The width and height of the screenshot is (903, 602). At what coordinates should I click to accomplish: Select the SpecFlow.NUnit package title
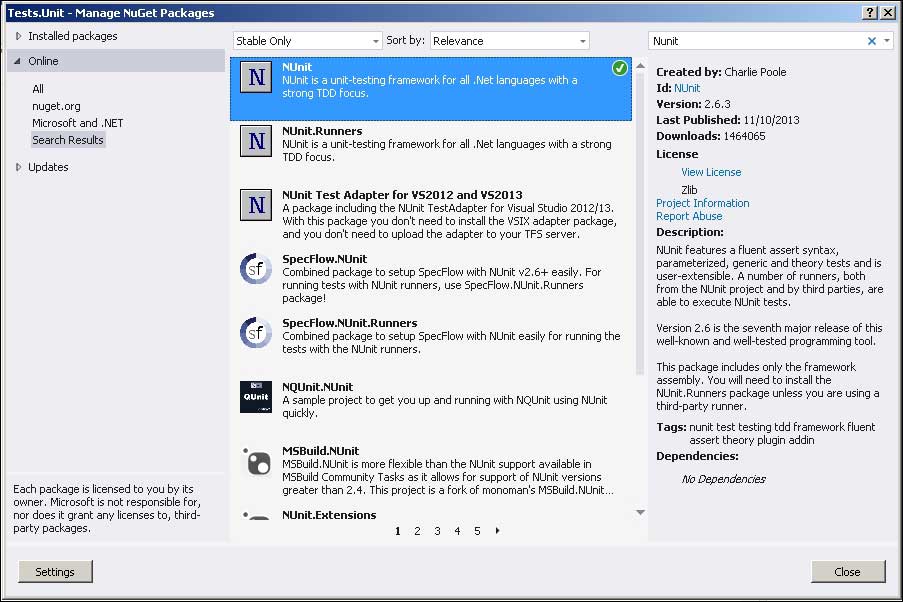324,259
